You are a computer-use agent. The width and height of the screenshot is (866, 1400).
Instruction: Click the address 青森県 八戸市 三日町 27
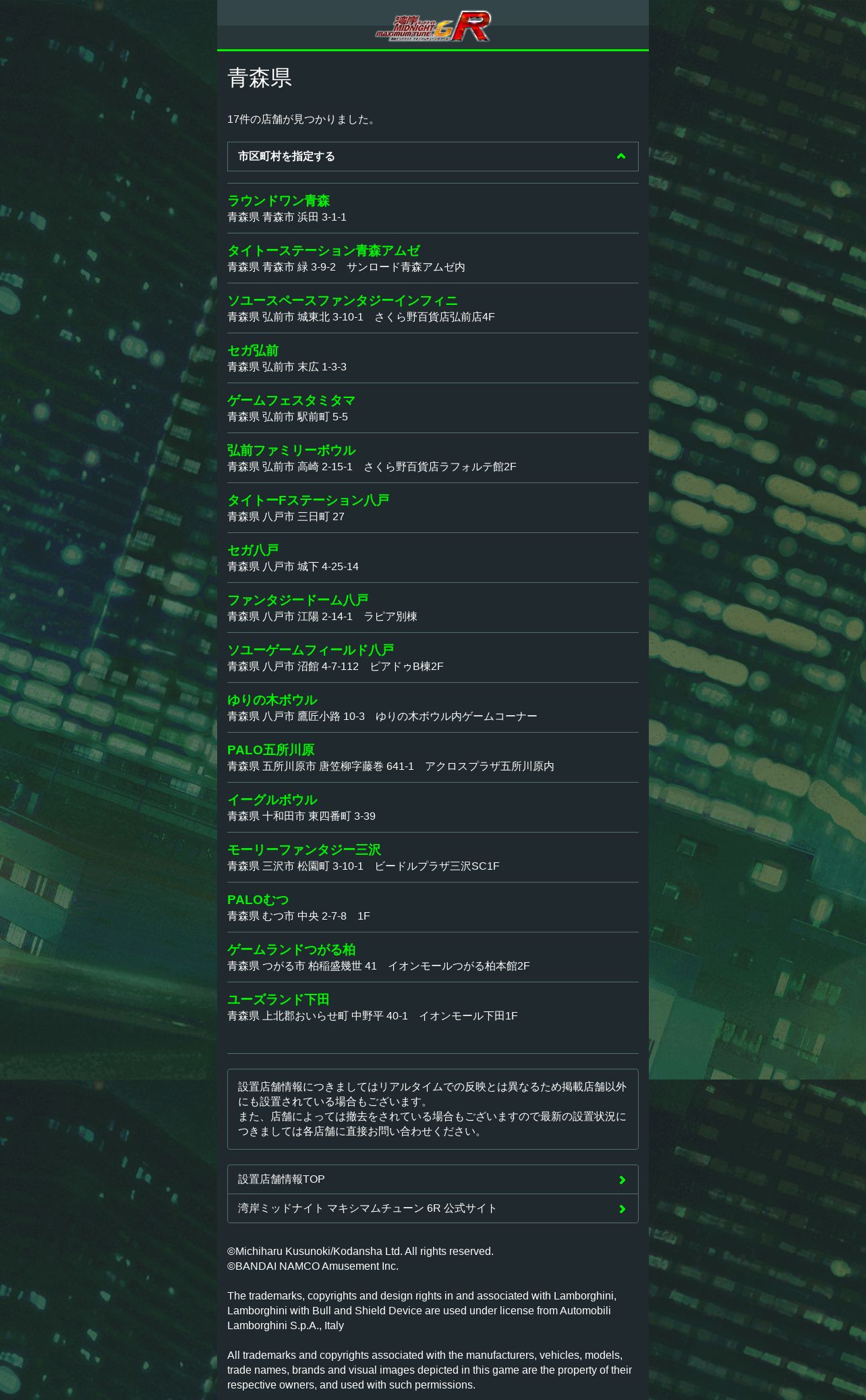coord(286,517)
